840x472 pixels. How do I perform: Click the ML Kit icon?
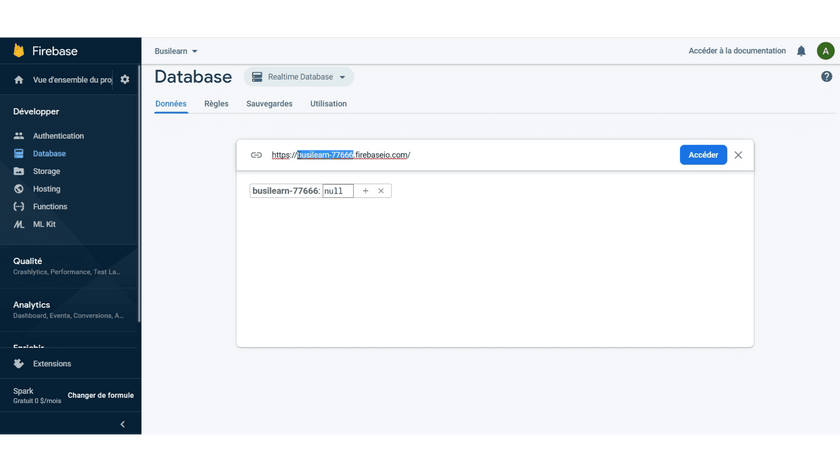tap(19, 224)
